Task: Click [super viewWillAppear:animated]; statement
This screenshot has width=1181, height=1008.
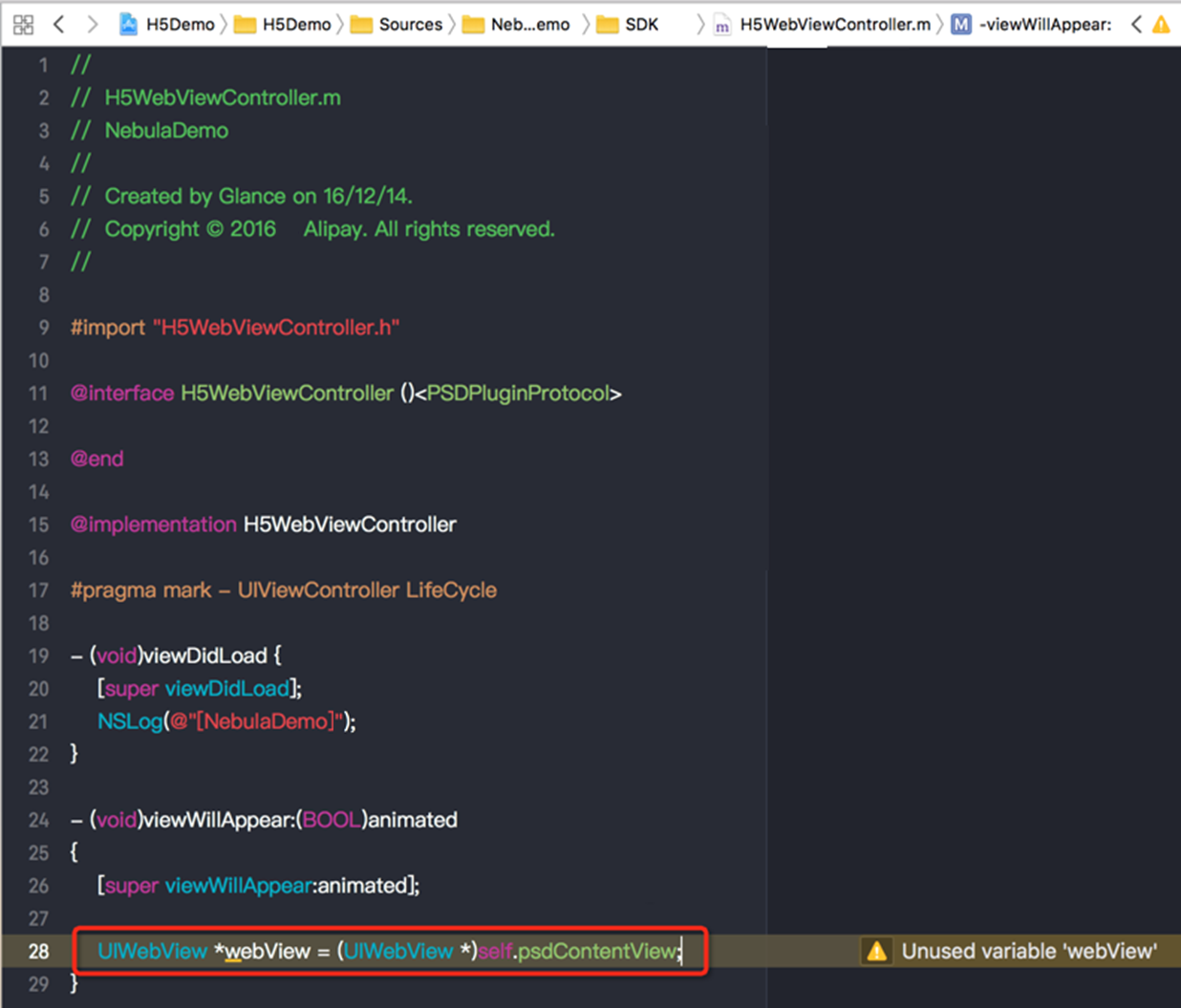Action: (258, 886)
